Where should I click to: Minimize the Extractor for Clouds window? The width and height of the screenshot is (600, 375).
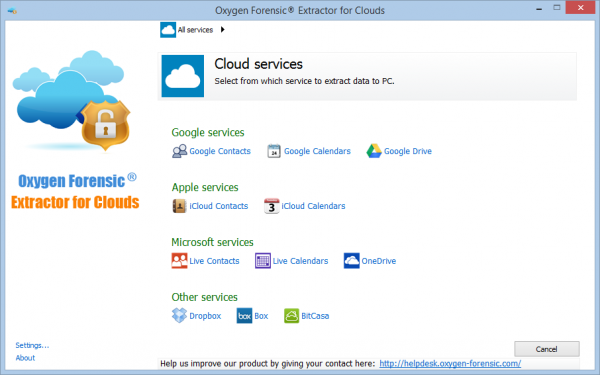coord(539,8)
